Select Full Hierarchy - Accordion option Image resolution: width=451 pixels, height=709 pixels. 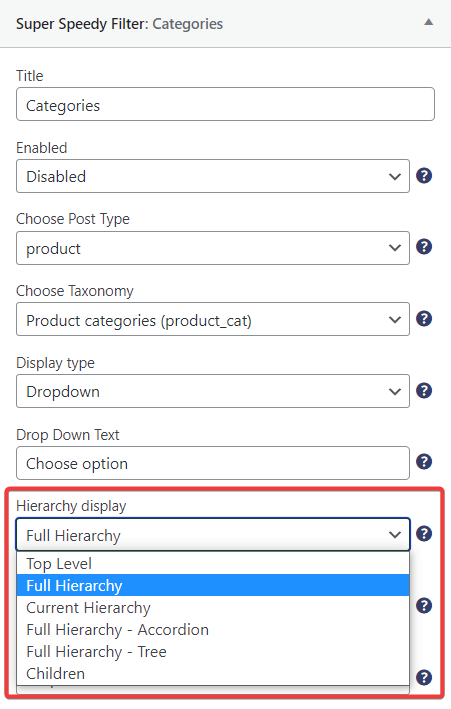(x=213, y=629)
